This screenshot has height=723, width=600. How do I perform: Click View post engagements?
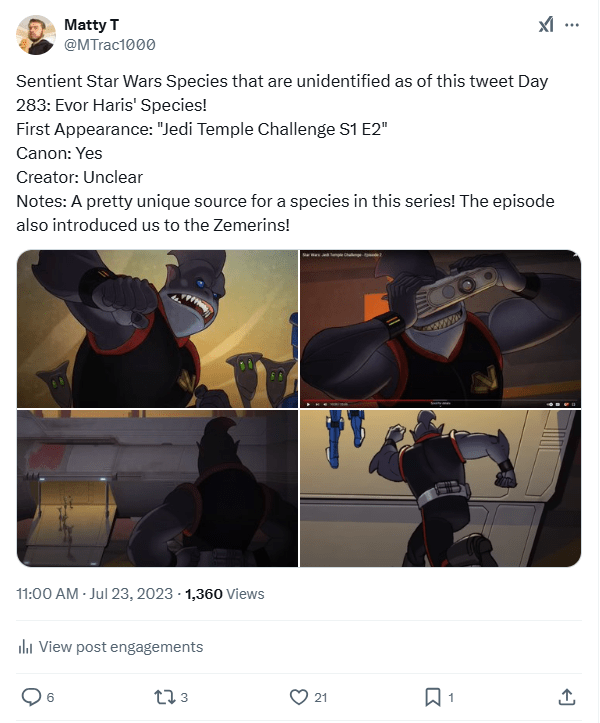click(x=121, y=647)
